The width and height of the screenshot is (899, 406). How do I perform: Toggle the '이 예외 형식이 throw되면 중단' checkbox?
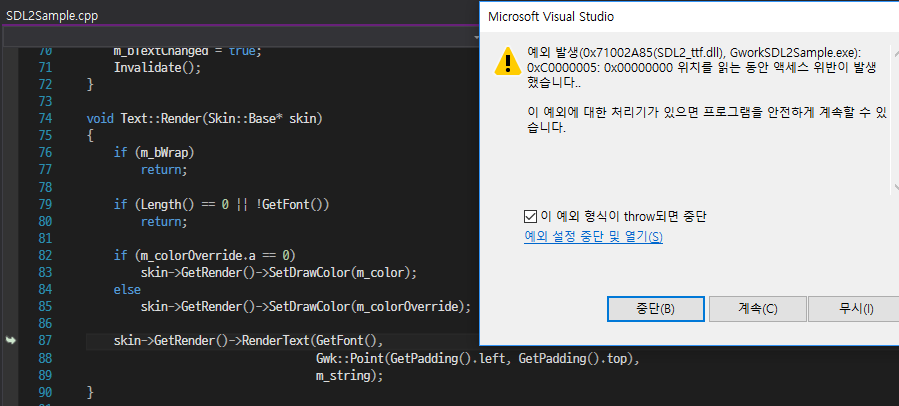pyautogui.click(x=530, y=217)
